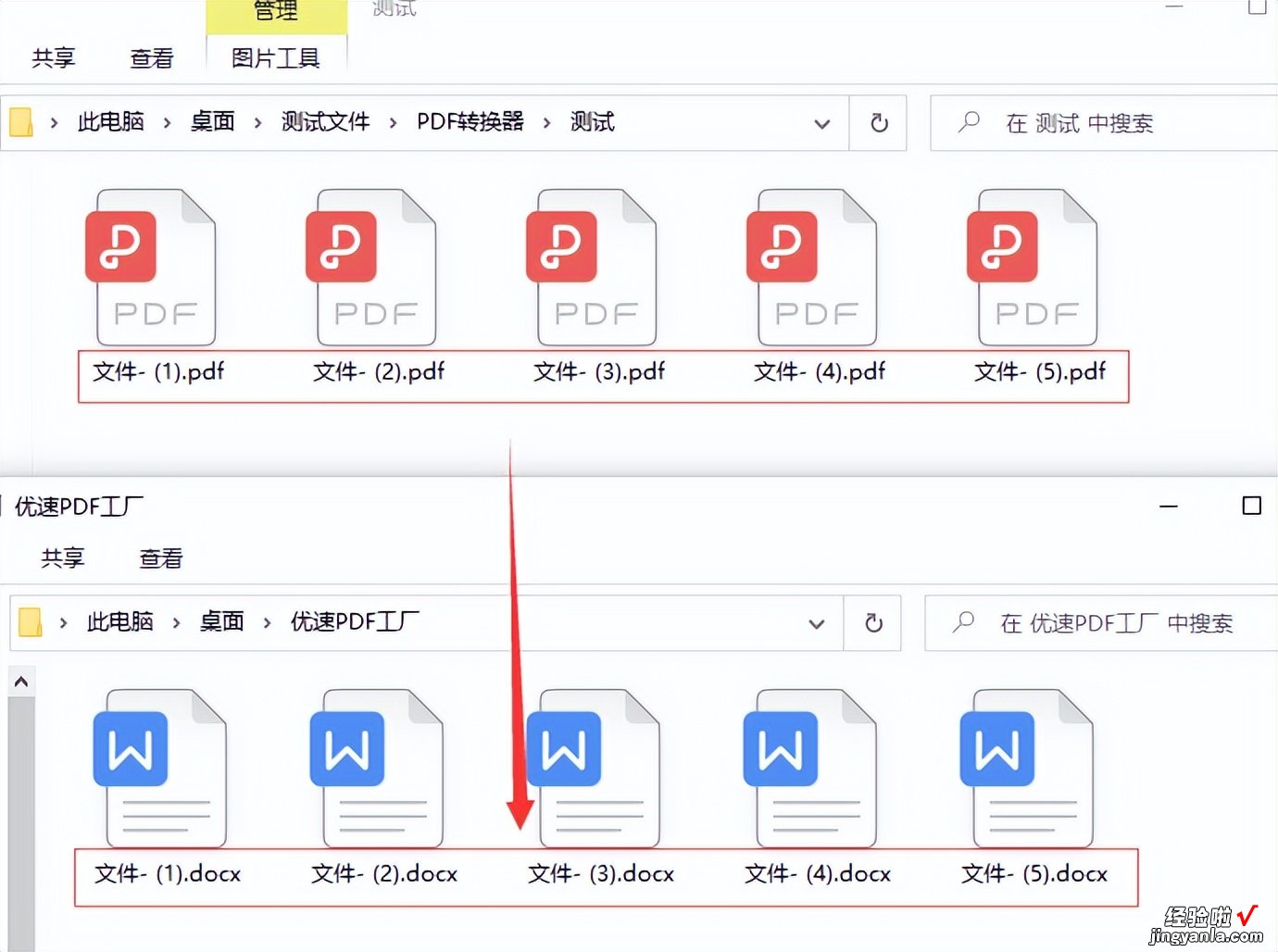Click file name 文件- (2).docx
The image size is (1278, 952).
point(384,874)
